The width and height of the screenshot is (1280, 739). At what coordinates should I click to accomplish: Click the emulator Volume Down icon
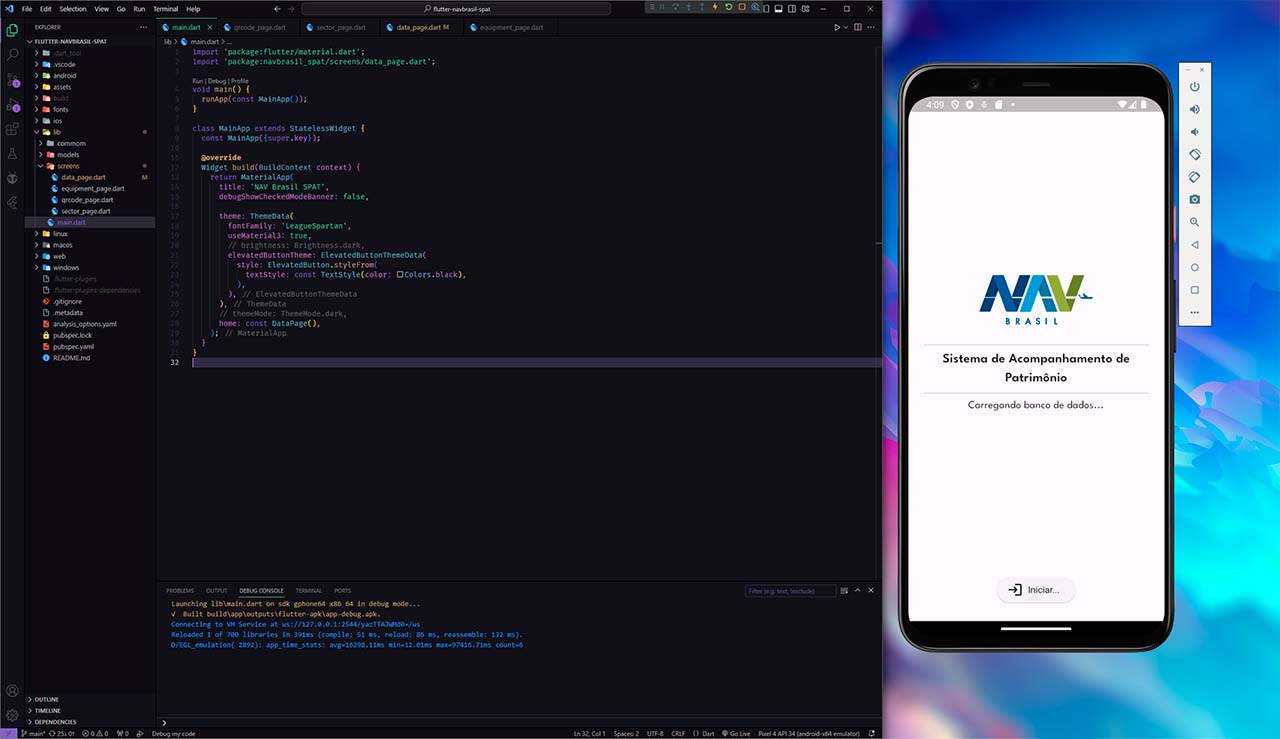(1194, 132)
